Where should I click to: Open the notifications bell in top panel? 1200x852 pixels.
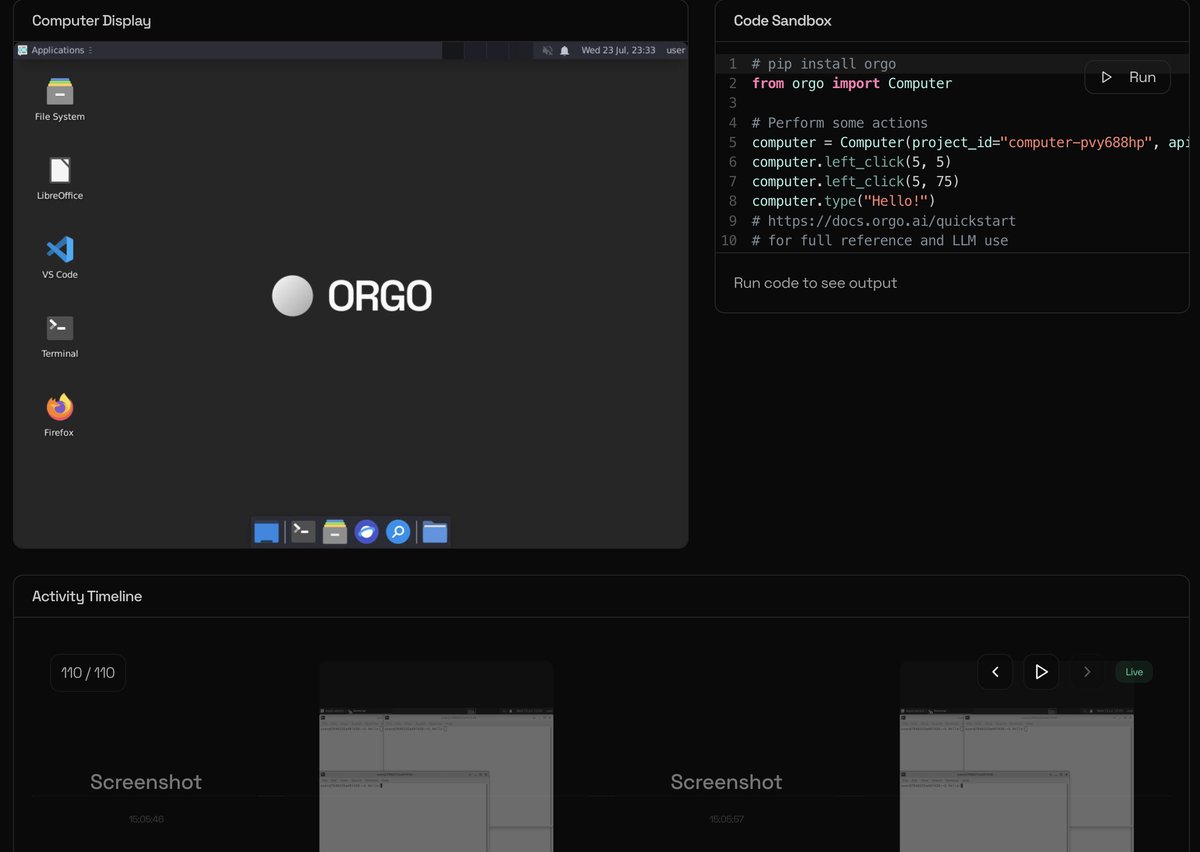564,50
